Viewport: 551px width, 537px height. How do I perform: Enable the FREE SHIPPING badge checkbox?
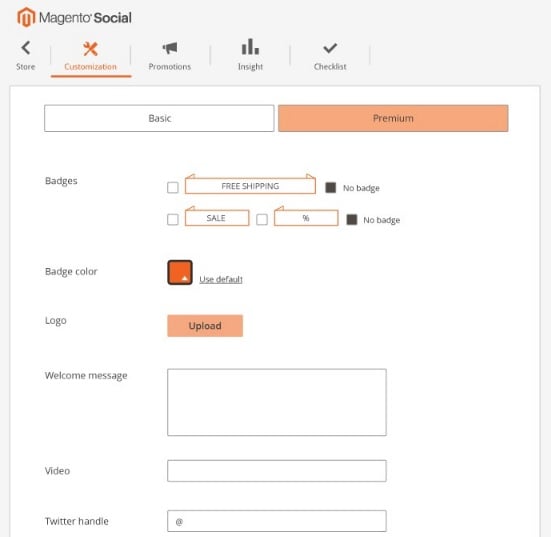pos(173,187)
